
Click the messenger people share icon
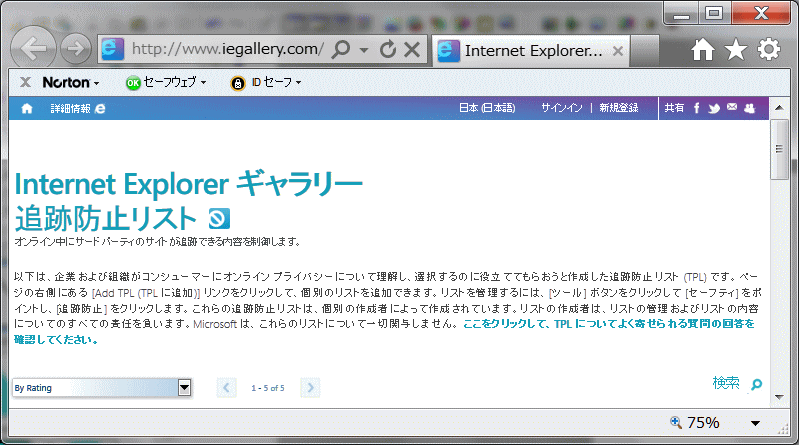tap(750, 108)
